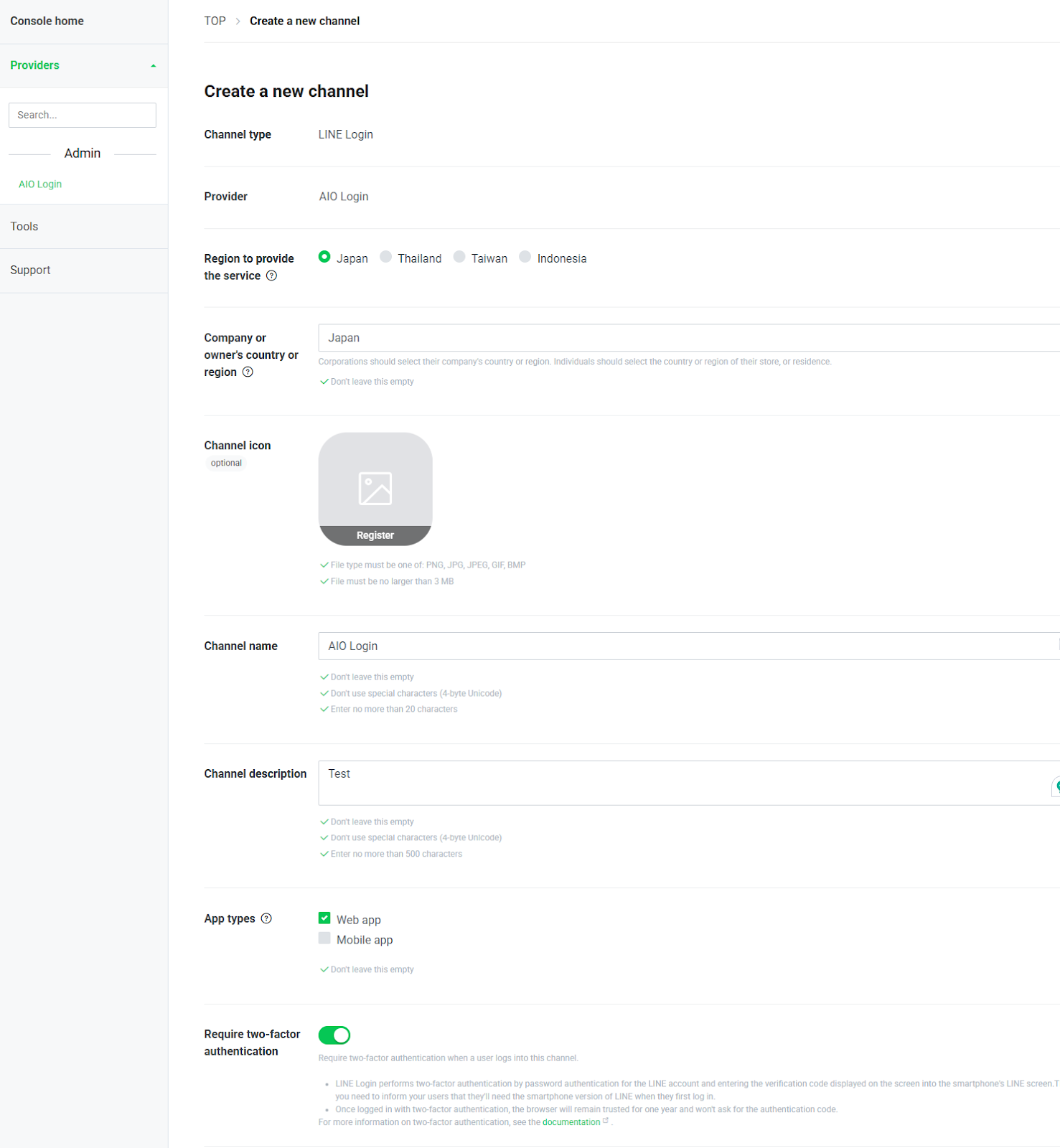
Task: Open Console home in the sidebar
Action: (47, 22)
